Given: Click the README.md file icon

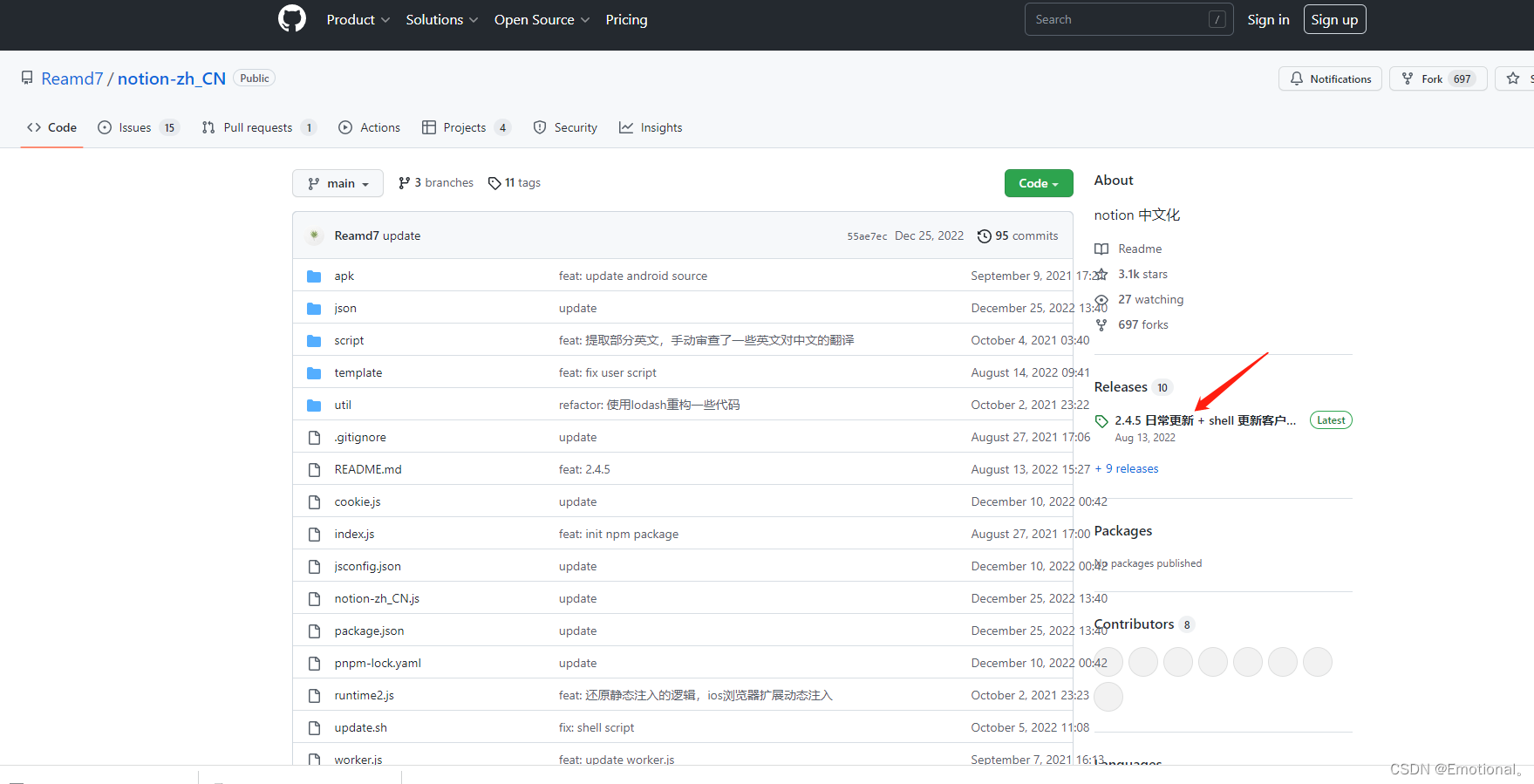Looking at the screenshot, I should click(314, 470).
